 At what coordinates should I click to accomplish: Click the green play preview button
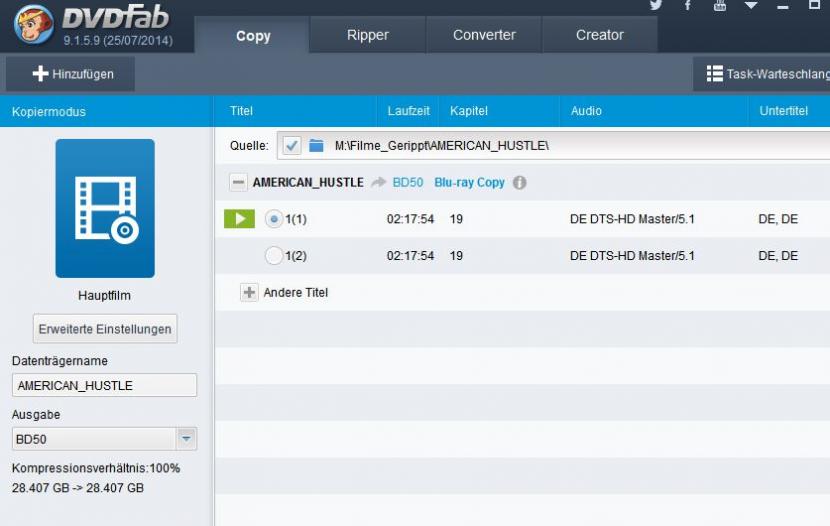tap(239, 218)
